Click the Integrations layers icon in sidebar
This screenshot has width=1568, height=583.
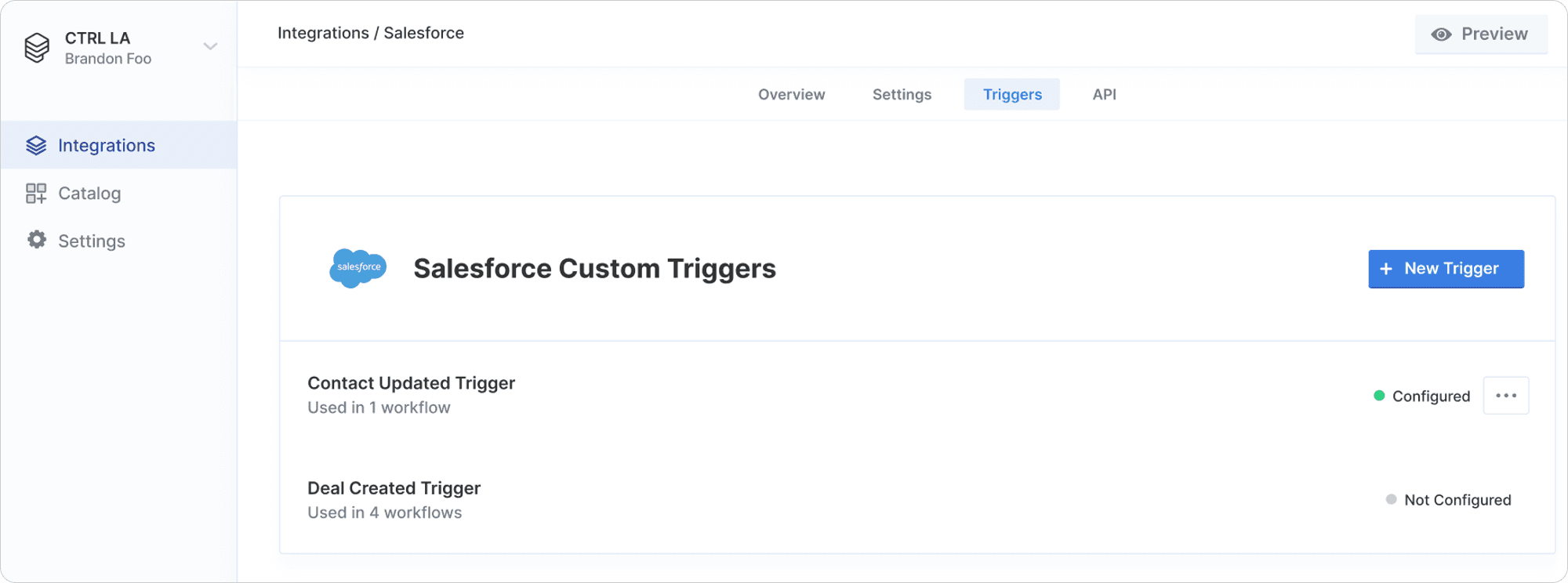tap(36, 146)
